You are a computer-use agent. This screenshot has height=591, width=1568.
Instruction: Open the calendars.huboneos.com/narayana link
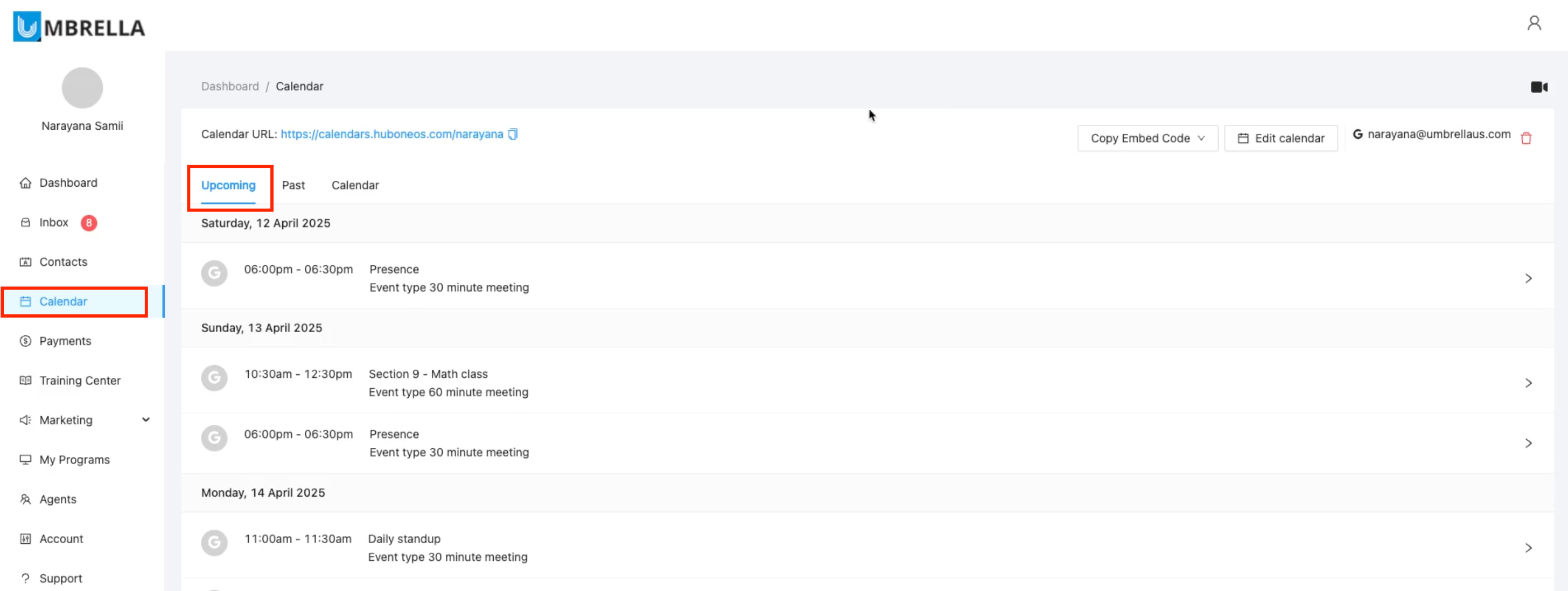coord(391,134)
